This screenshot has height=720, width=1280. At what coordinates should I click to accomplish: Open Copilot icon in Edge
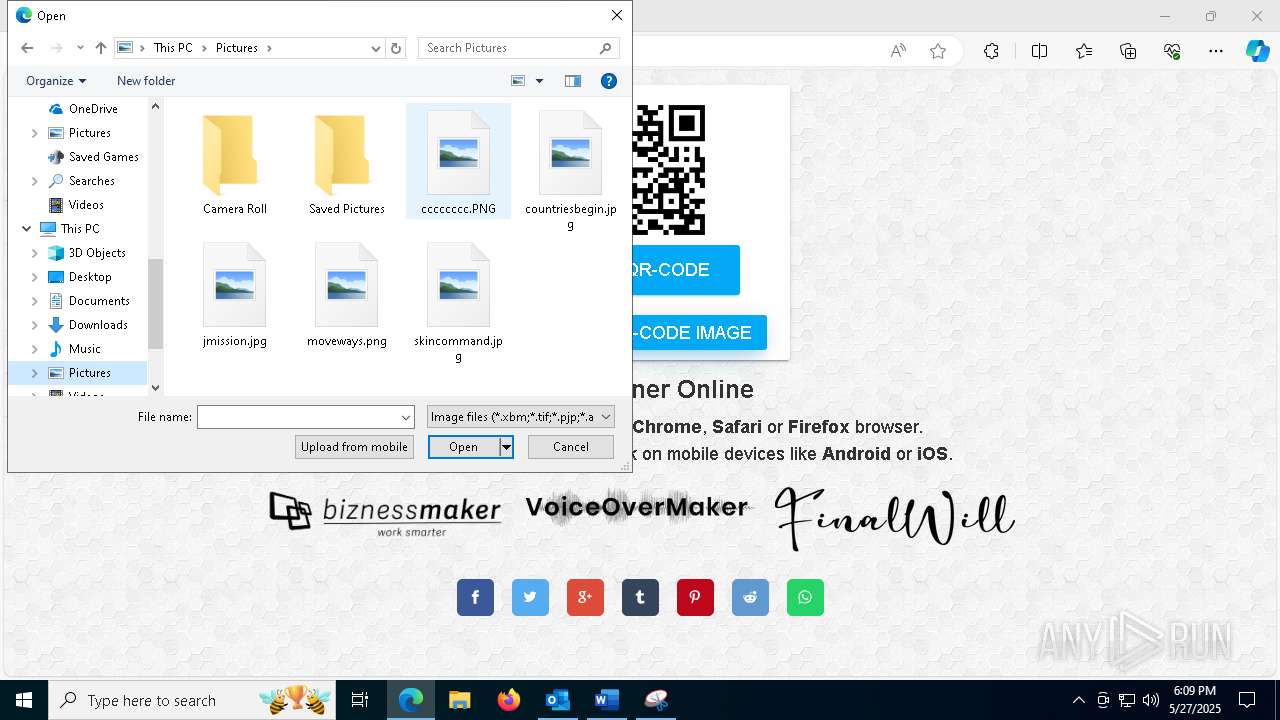tap(1257, 51)
